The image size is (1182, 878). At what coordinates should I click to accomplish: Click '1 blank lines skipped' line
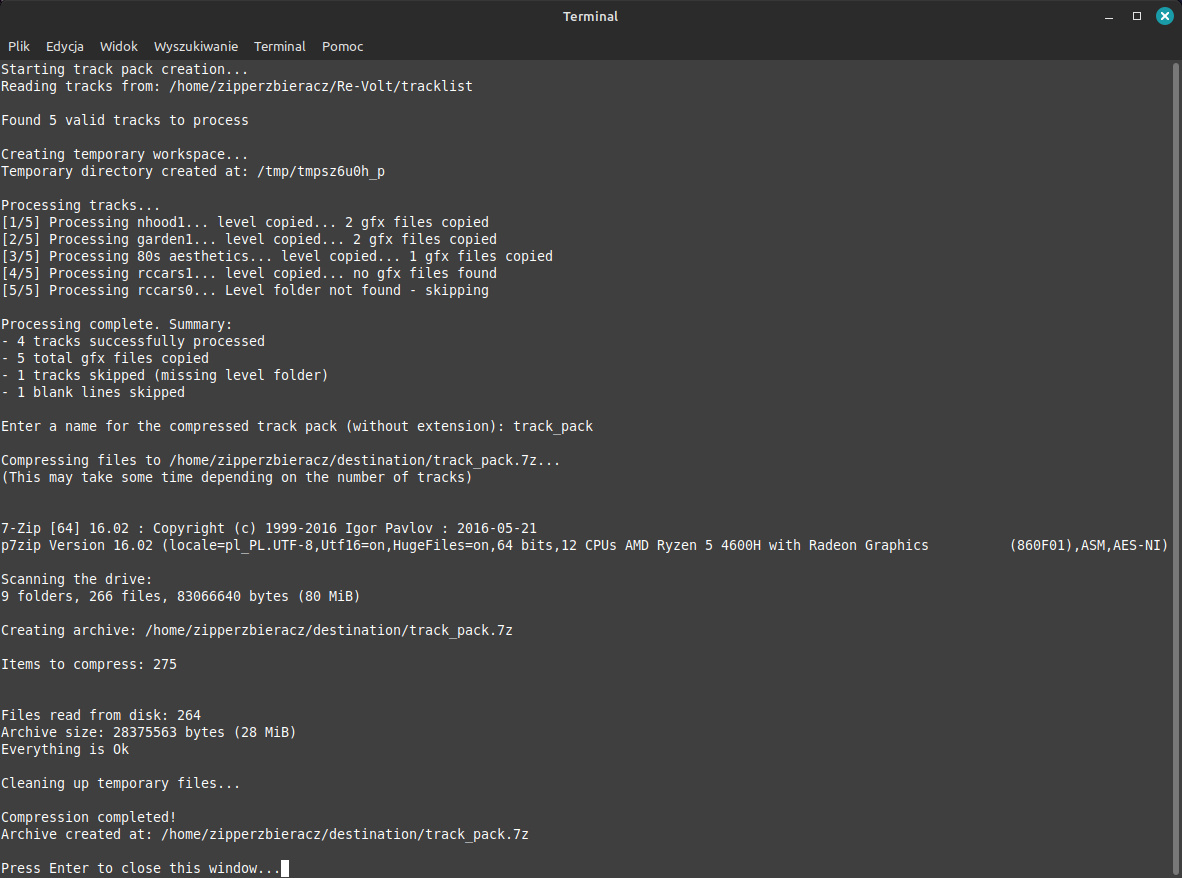[x=93, y=393]
